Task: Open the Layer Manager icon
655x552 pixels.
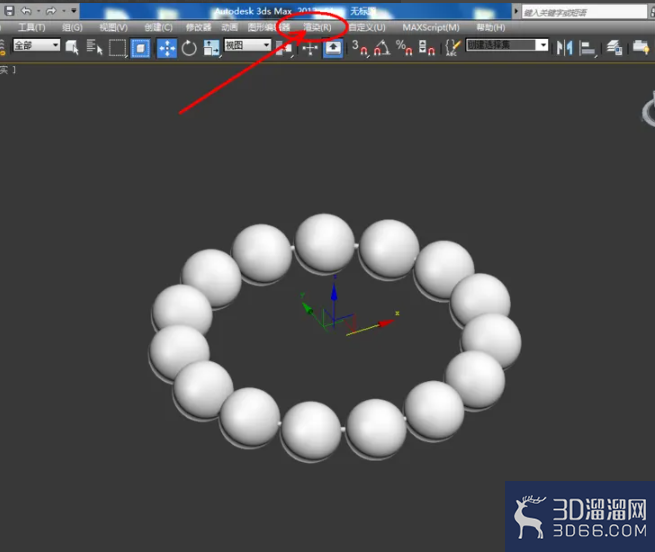Action: tap(614, 48)
